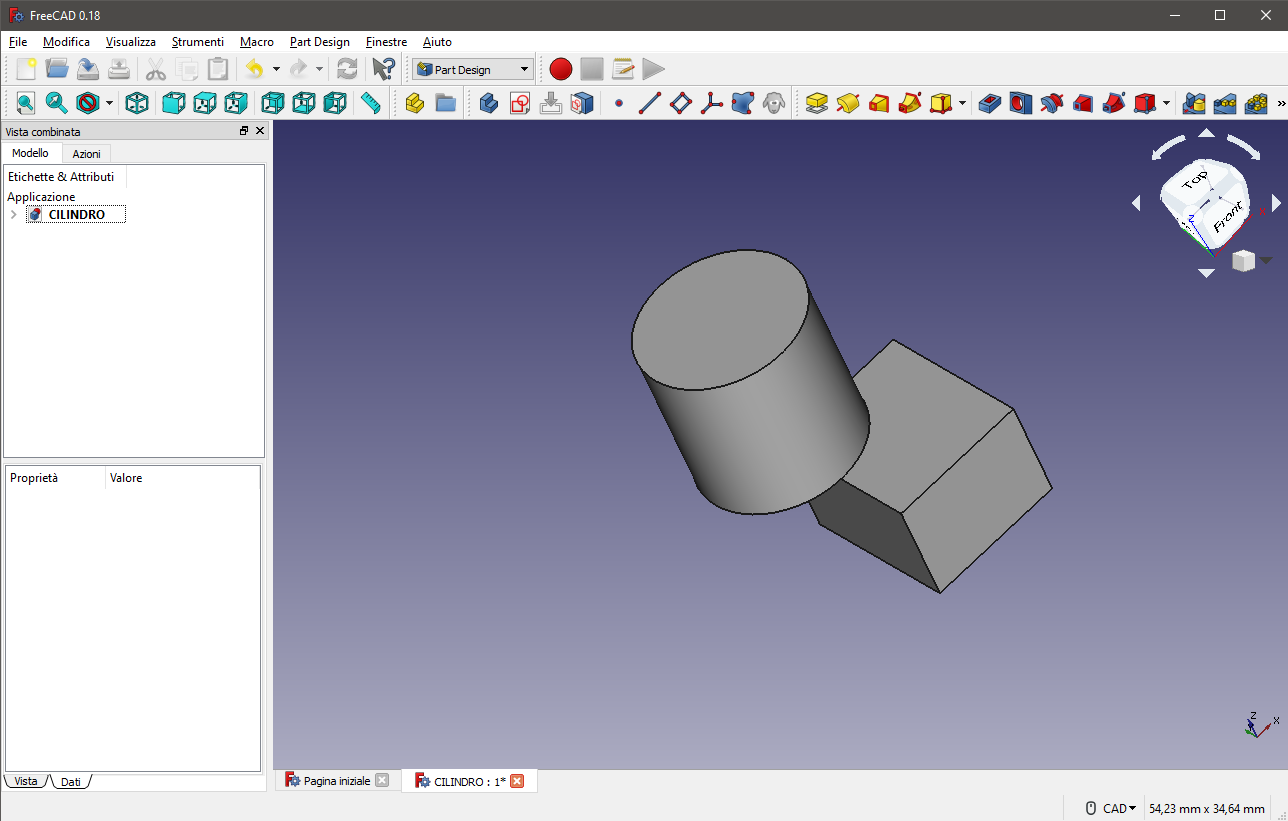
Task: Click the measure distance ruler icon
Action: (371, 103)
